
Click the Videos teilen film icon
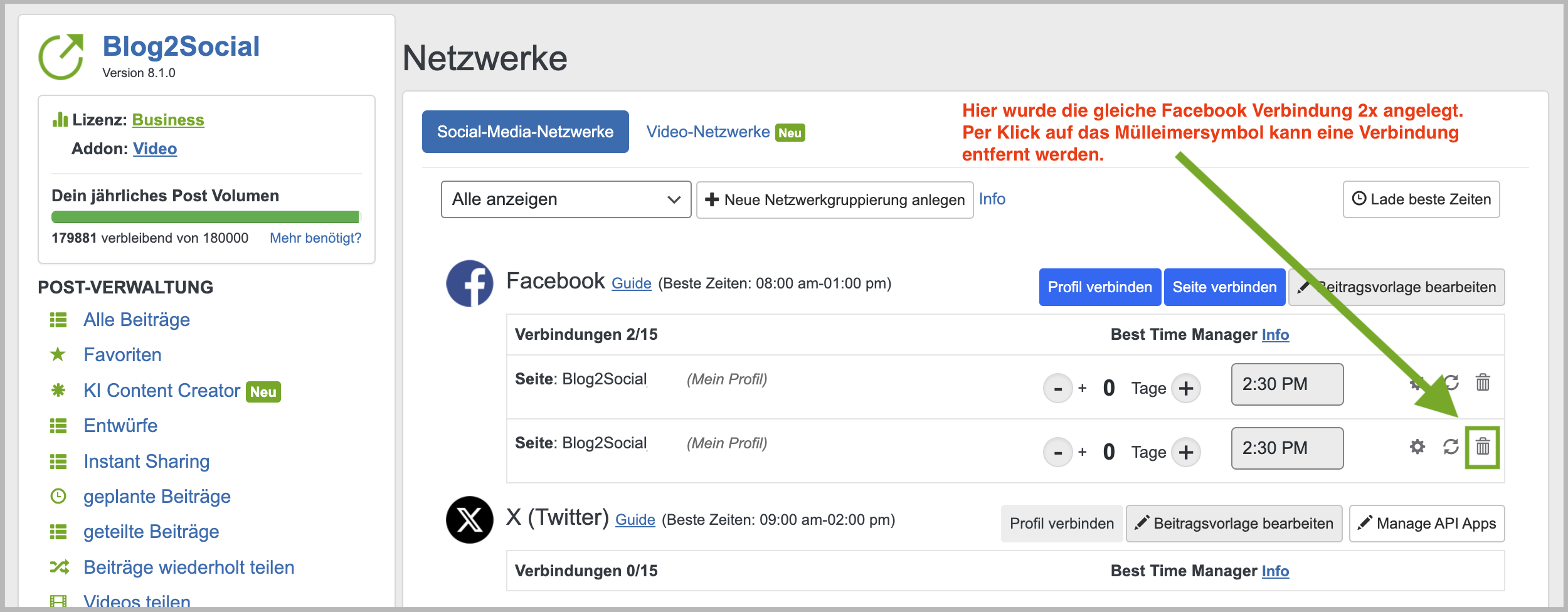[58, 601]
